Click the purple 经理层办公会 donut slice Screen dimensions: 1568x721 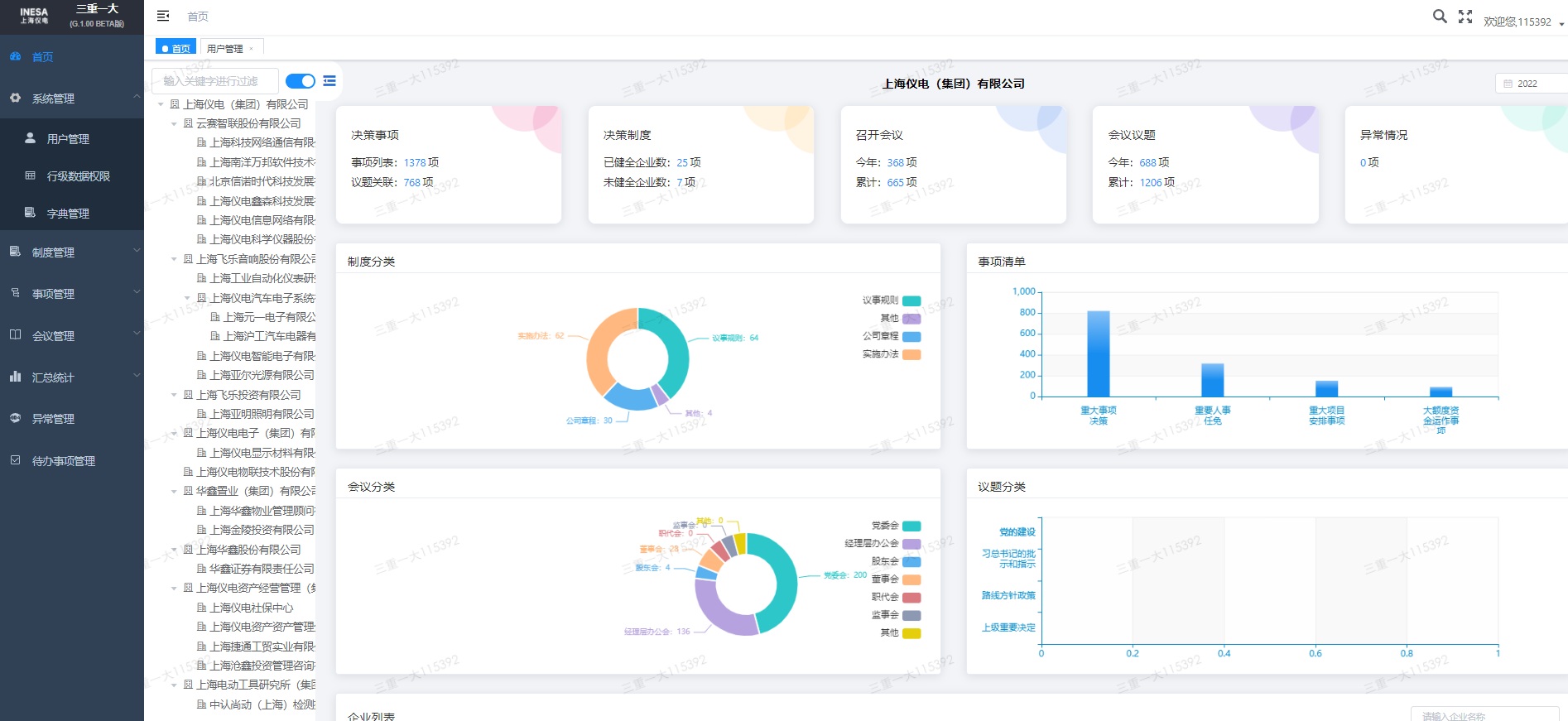coord(720,613)
